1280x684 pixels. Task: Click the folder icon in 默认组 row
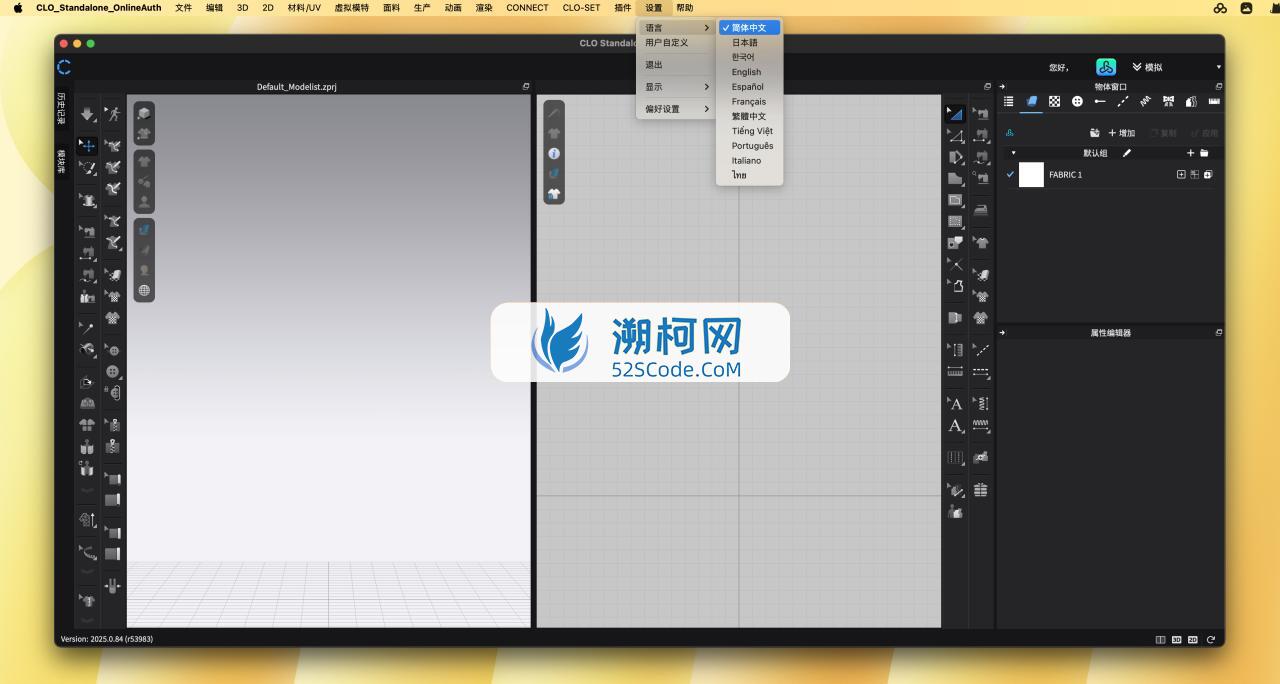(x=1204, y=153)
